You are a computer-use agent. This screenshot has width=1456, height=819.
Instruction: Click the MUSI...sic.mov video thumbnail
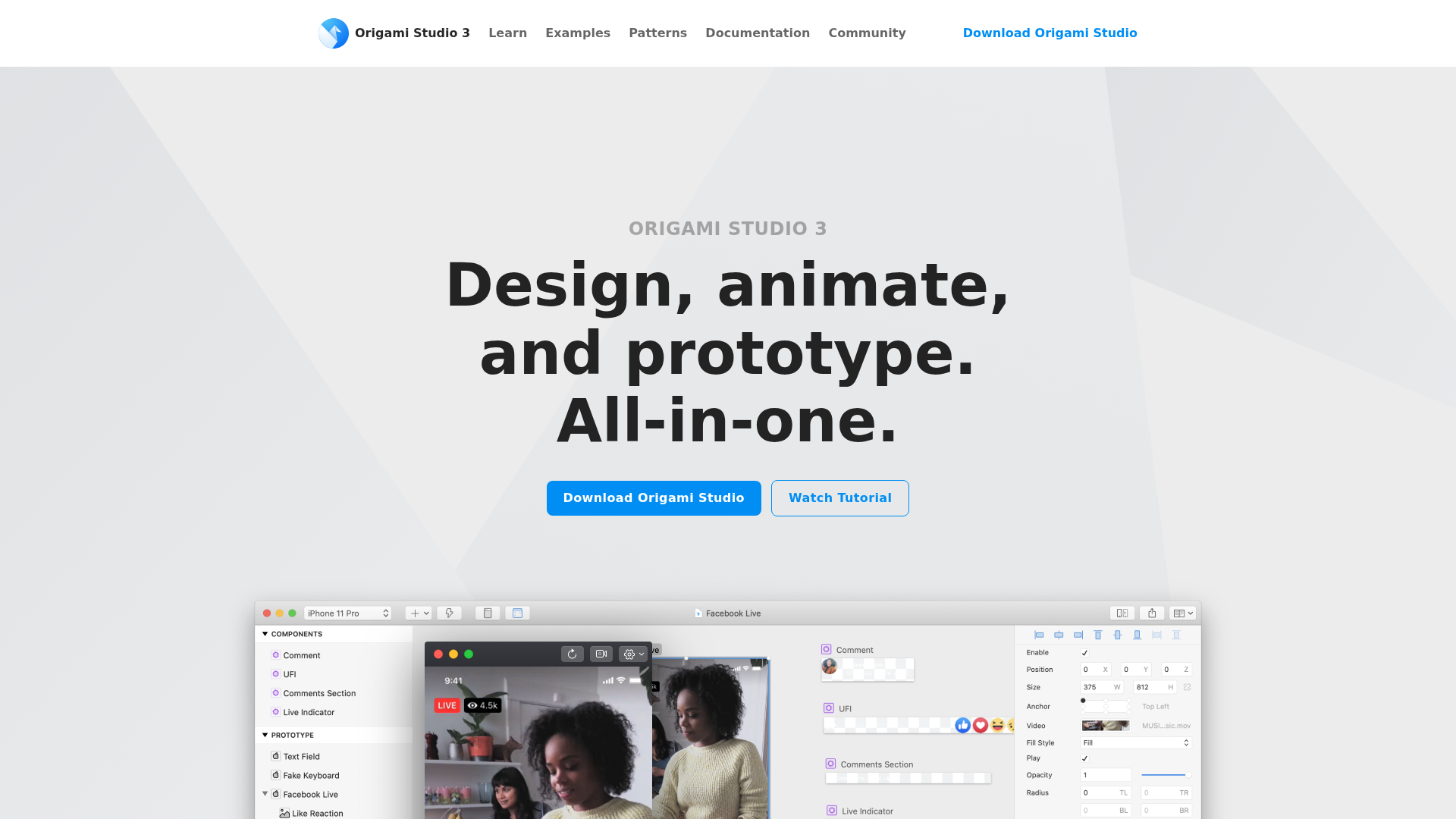1105,726
